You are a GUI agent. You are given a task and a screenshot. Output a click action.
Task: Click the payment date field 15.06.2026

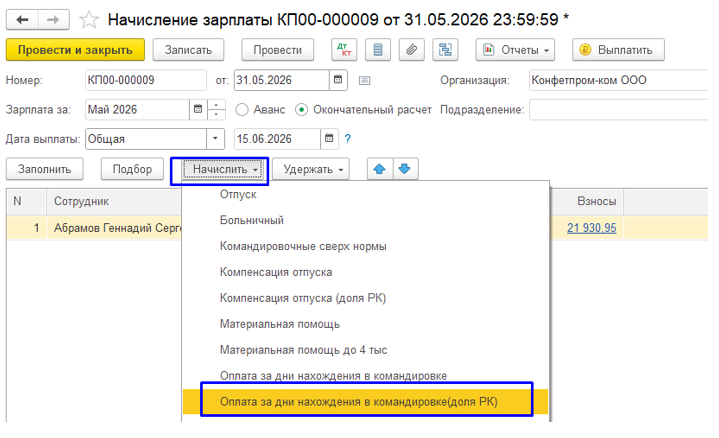(x=277, y=139)
